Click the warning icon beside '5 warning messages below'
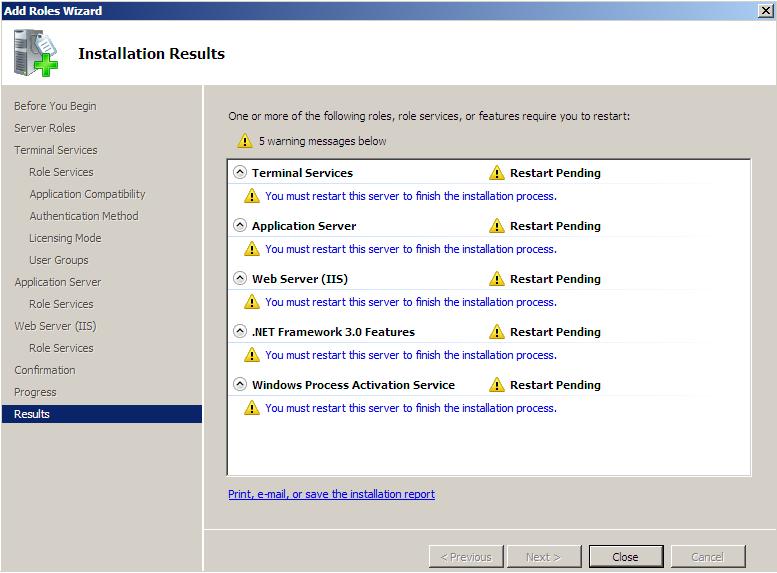 click(244, 141)
